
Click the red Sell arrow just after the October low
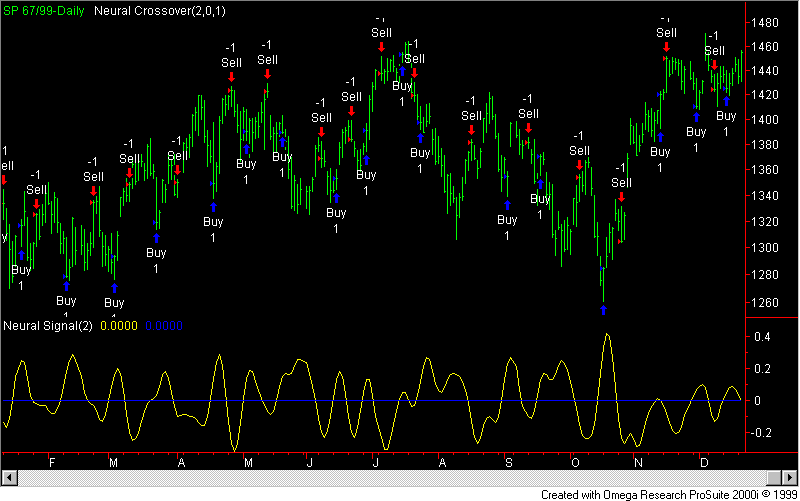(x=621, y=197)
